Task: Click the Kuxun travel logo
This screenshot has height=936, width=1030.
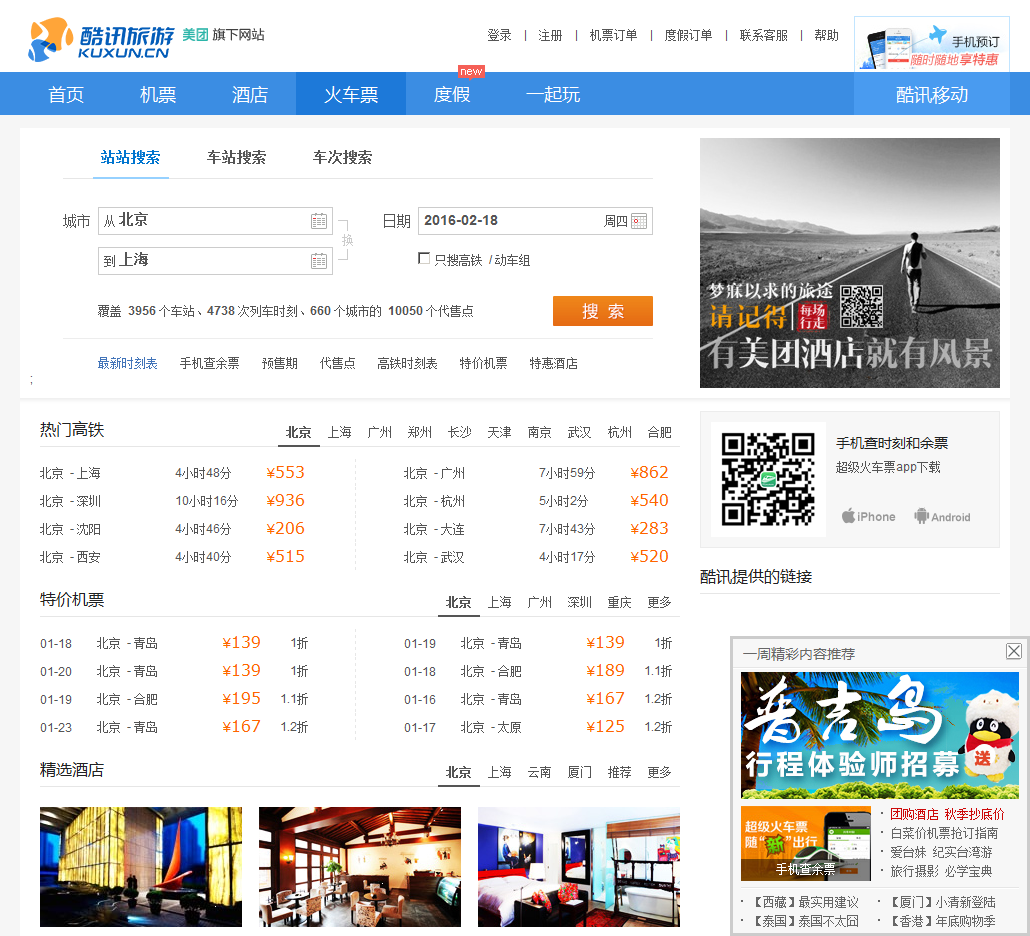Action: [x=102, y=39]
